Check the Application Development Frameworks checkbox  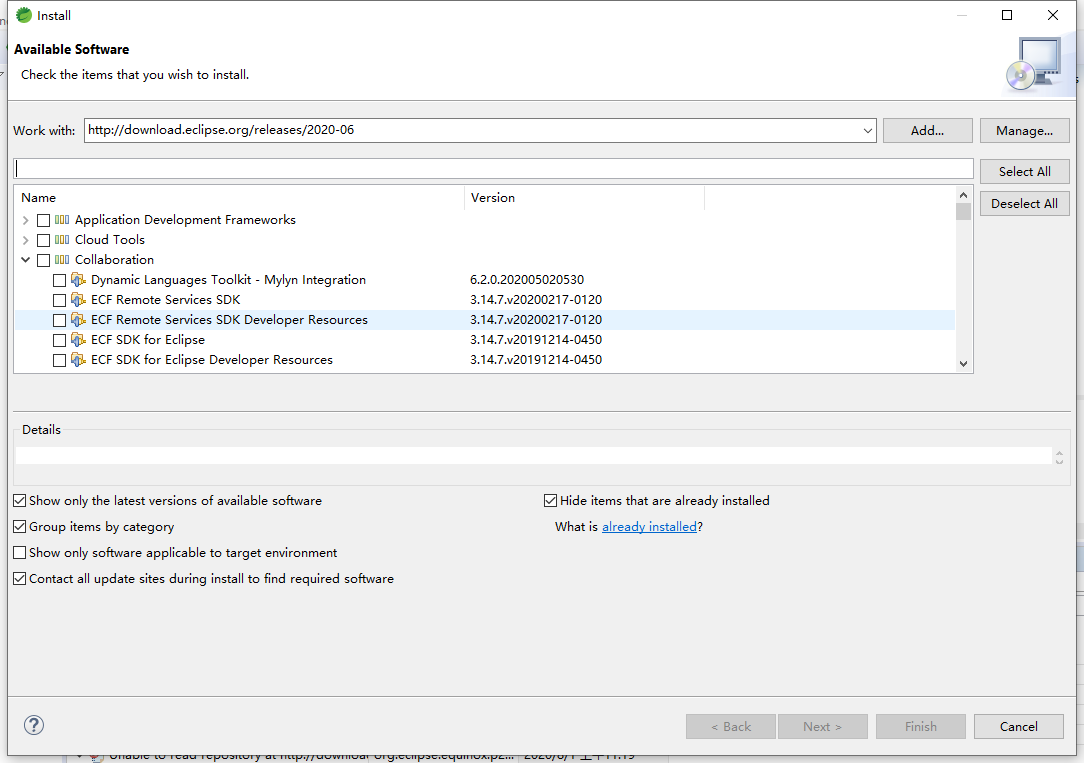tap(44, 220)
